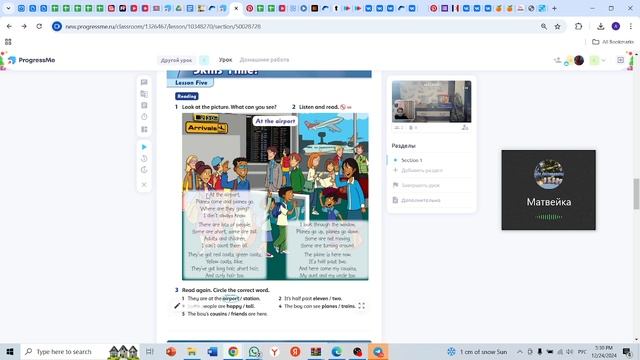640x360 pixels.
Task: Open 'Дополнительно' in sidebar
Action: click(x=420, y=200)
